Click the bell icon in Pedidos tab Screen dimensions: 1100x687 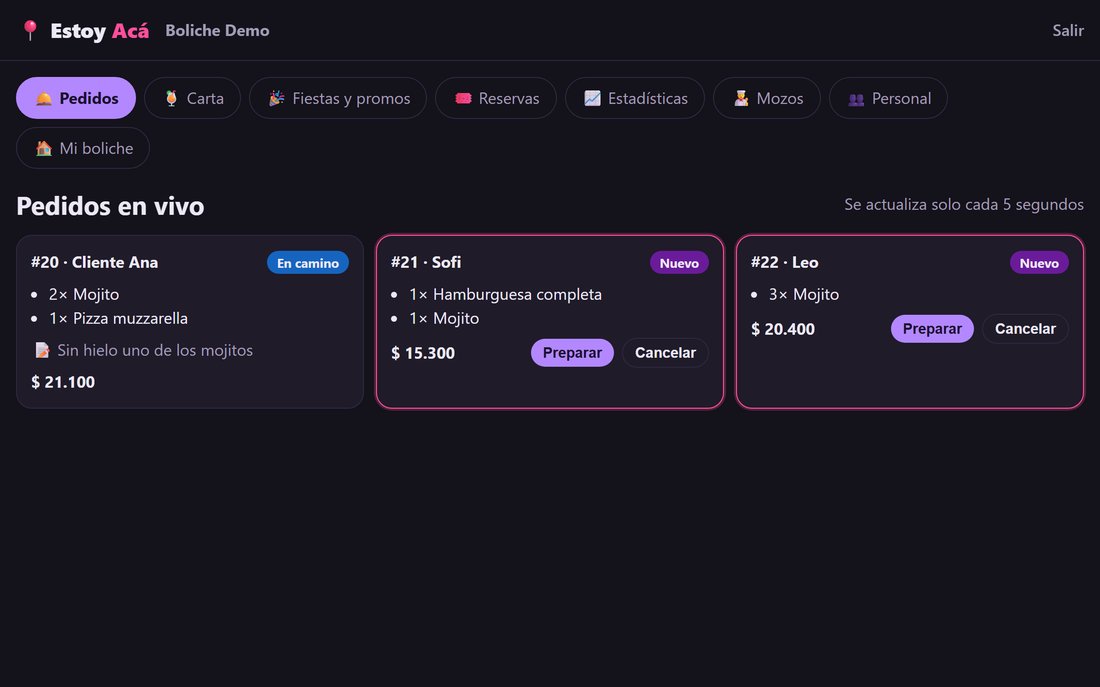43,98
